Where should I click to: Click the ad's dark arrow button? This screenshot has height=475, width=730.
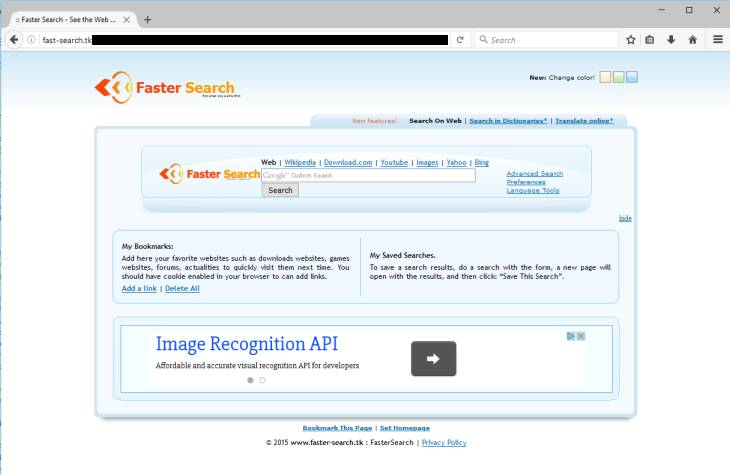pyautogui.click(x=433, y=359)
